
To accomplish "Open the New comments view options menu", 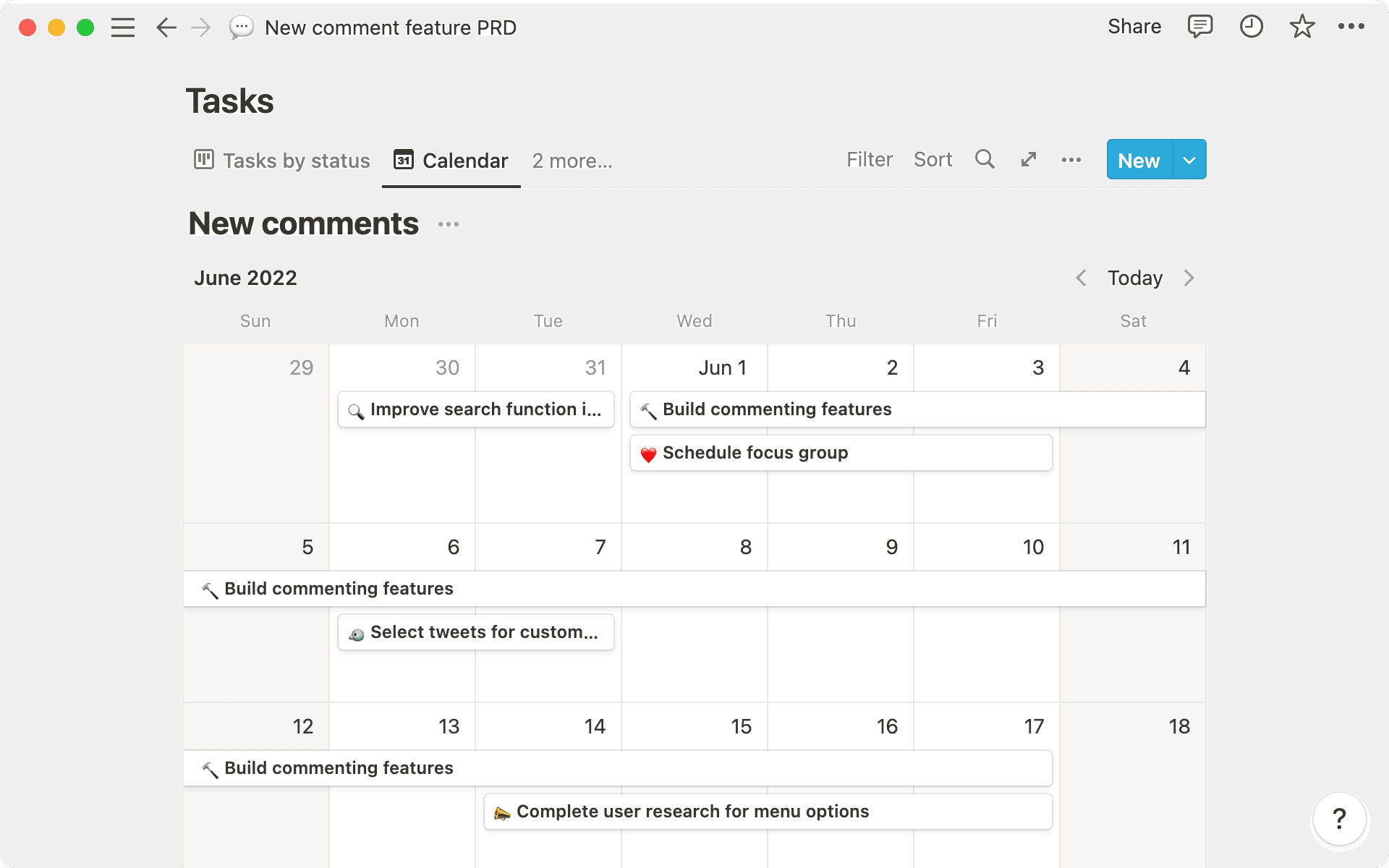I will [449, 224].
